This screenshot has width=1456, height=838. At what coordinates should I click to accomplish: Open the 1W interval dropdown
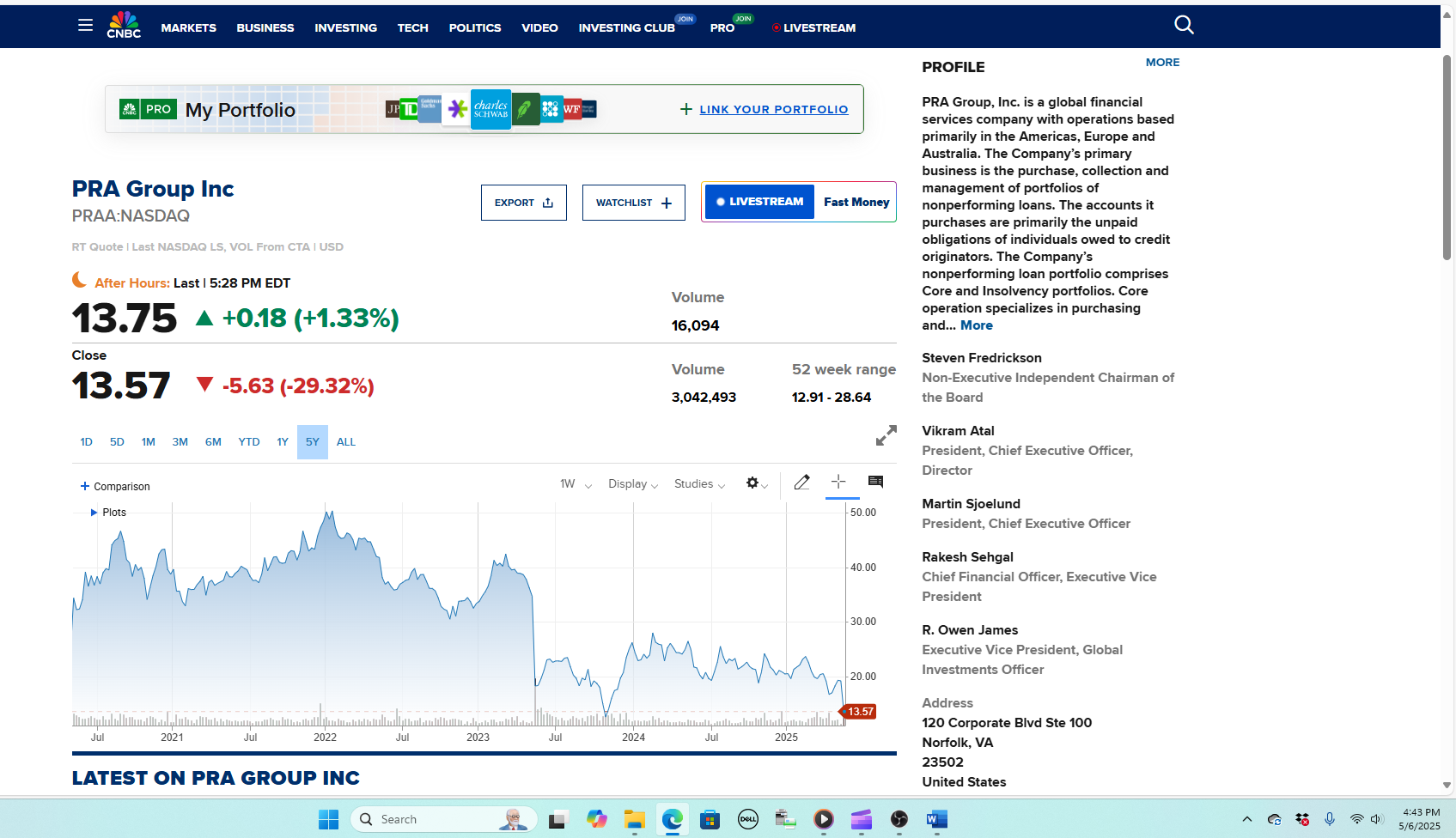(x=576, y=484)
